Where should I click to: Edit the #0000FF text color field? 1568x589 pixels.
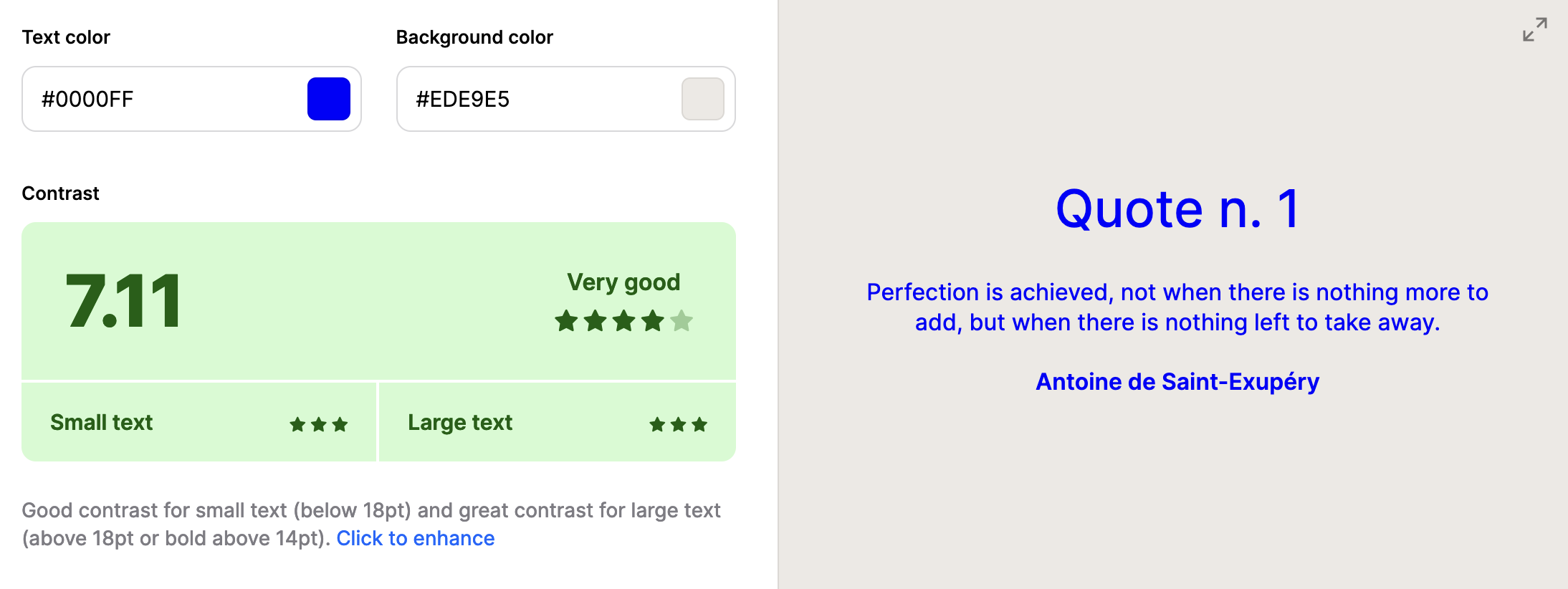[x=191, y=99]
